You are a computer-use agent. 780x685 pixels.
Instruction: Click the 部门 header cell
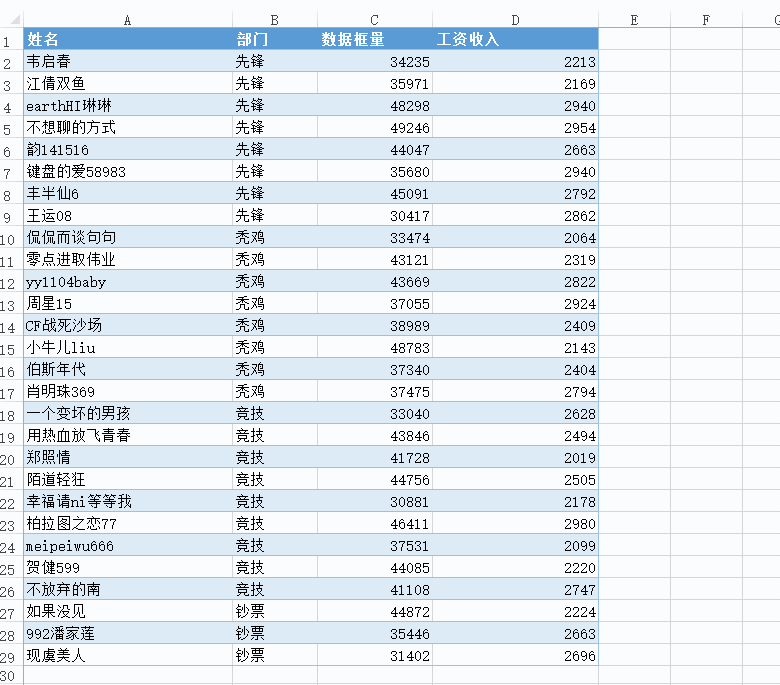click(275, 39)
